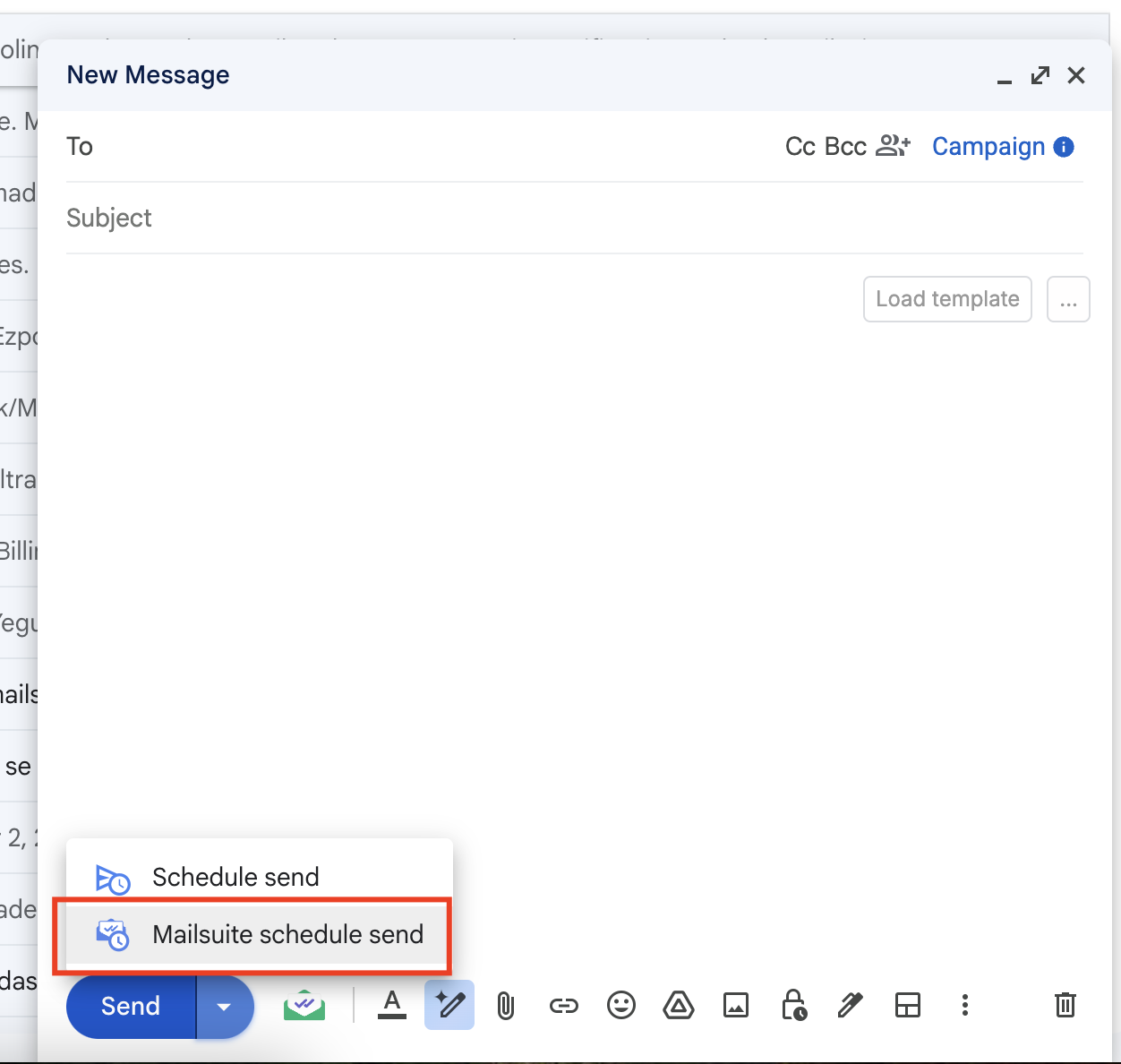Expand the send options arrow
The image size is (1121, 1064).
[224, 1007]
